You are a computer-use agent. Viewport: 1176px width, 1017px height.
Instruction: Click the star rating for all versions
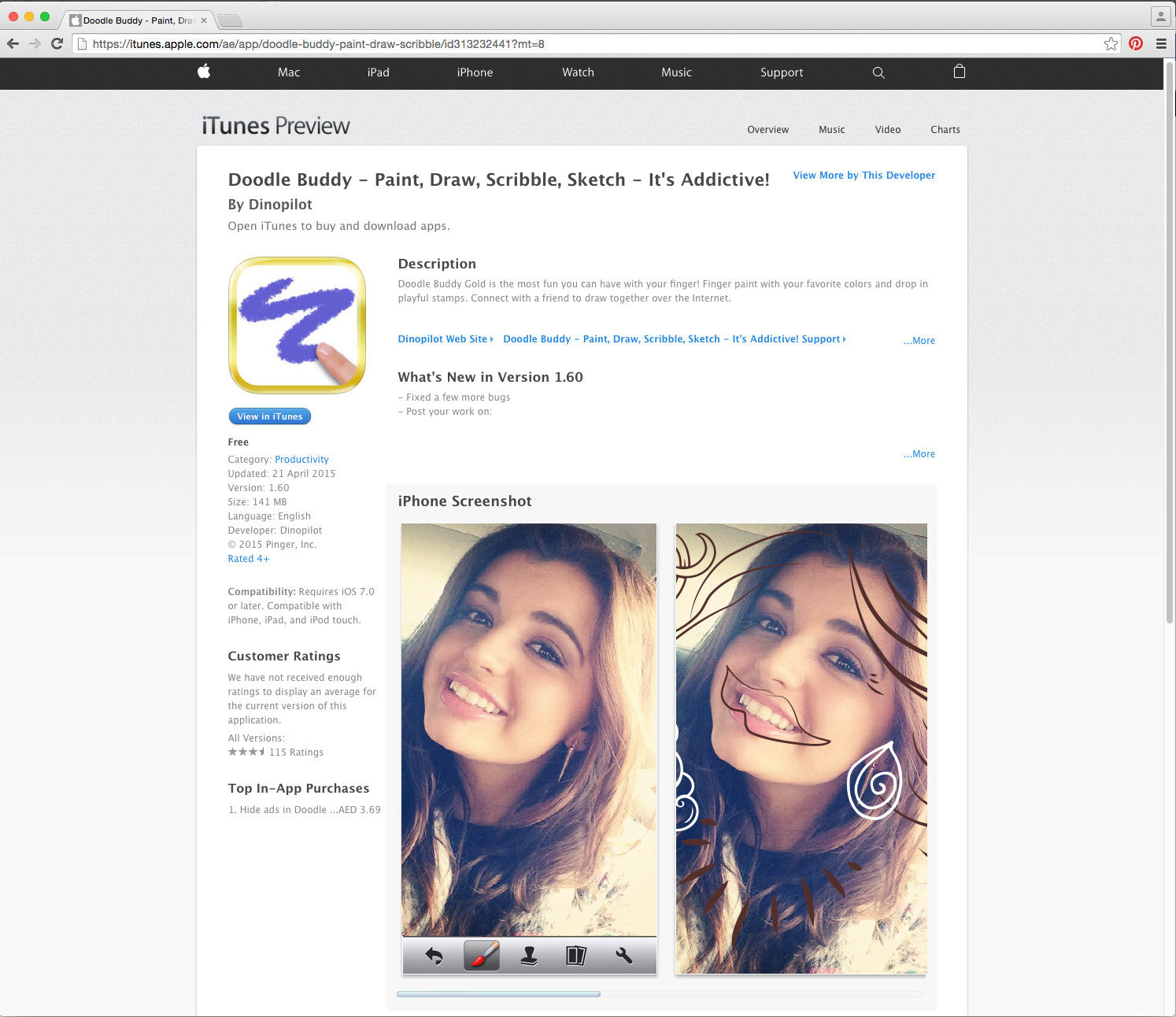click(246, 752)
